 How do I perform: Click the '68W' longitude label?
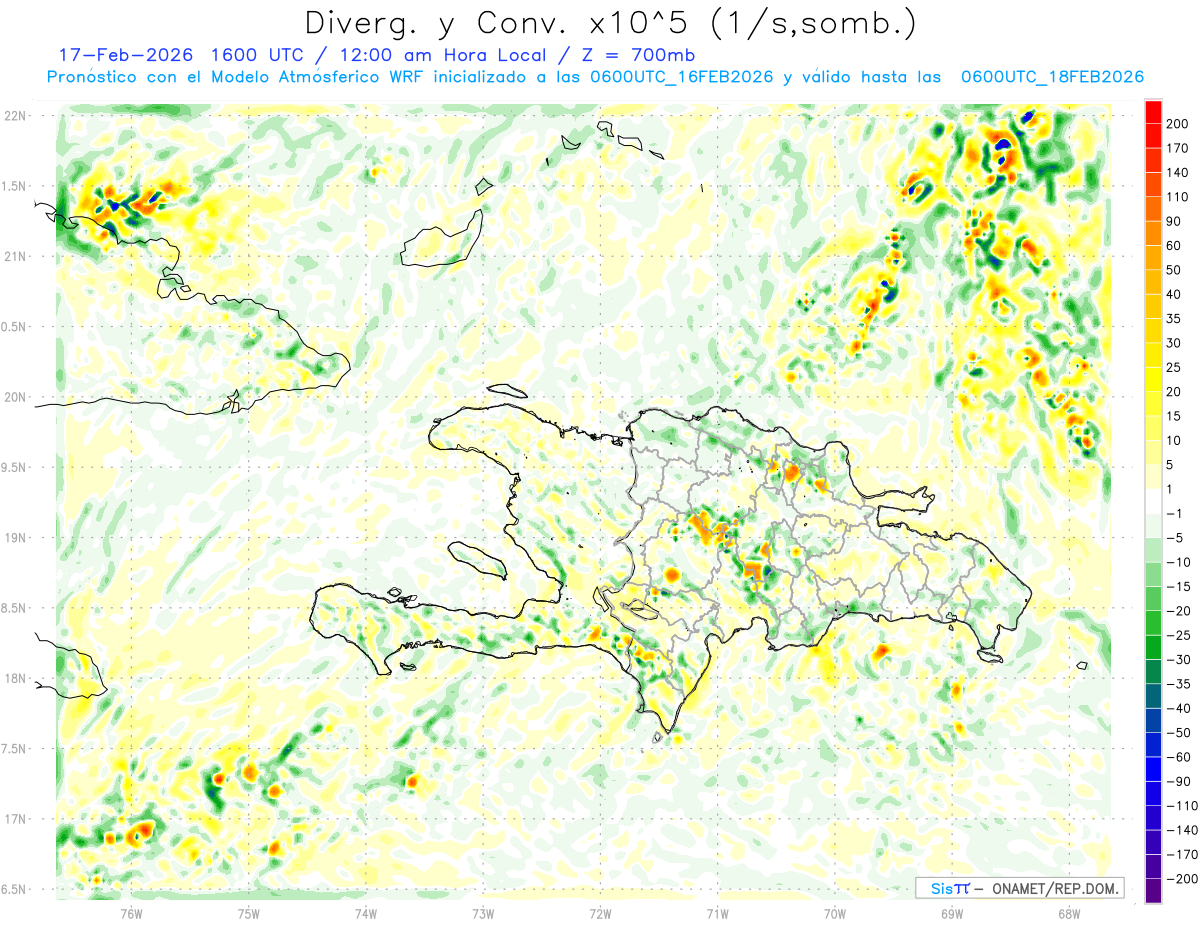point(1069,913)
